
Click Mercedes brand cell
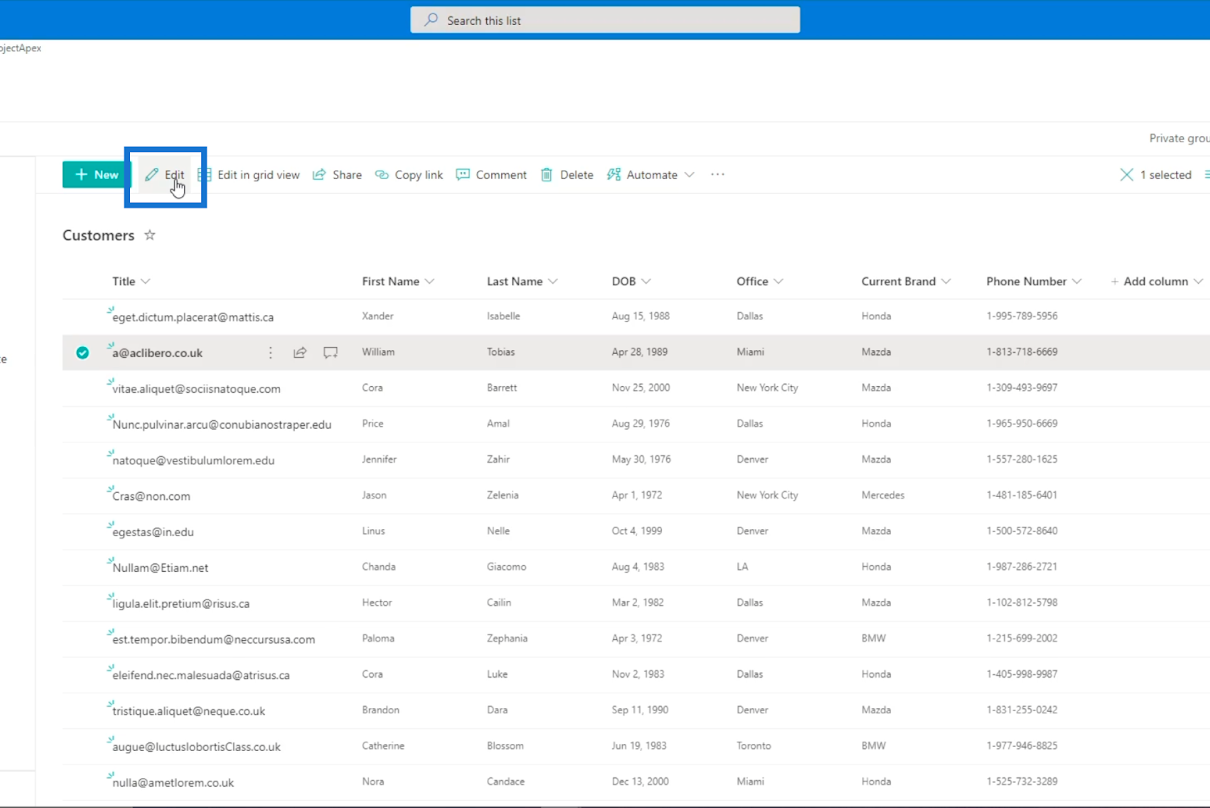pos(883,495)
